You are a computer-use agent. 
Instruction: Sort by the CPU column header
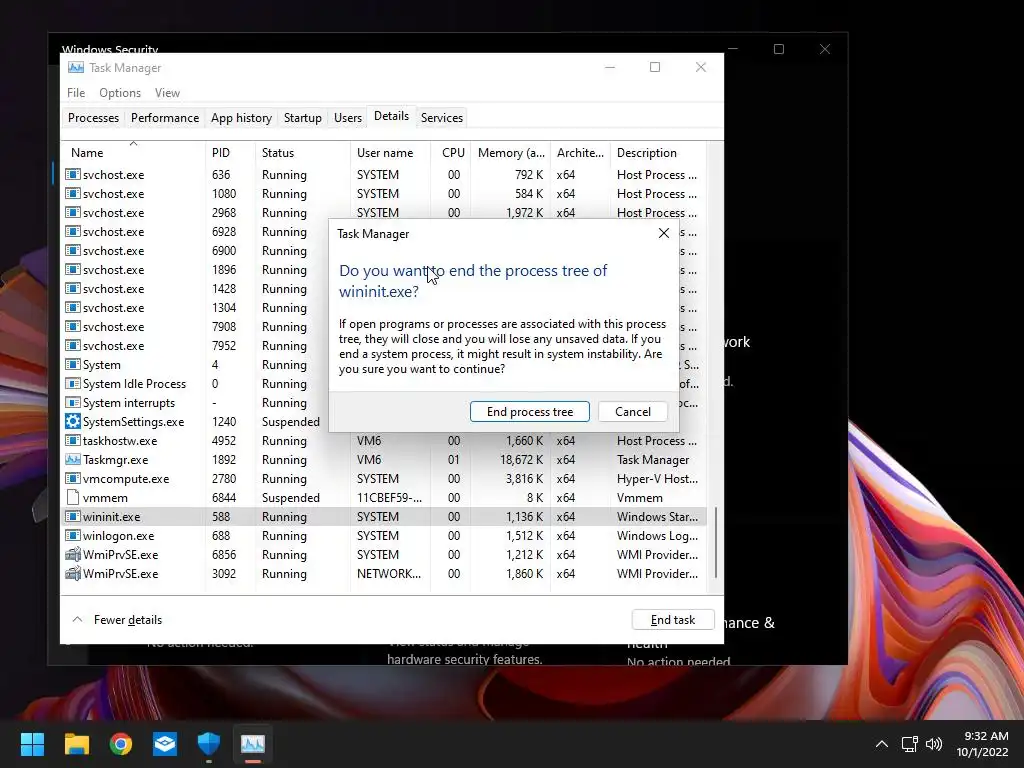pyautogui.click(x=451, y=153)
